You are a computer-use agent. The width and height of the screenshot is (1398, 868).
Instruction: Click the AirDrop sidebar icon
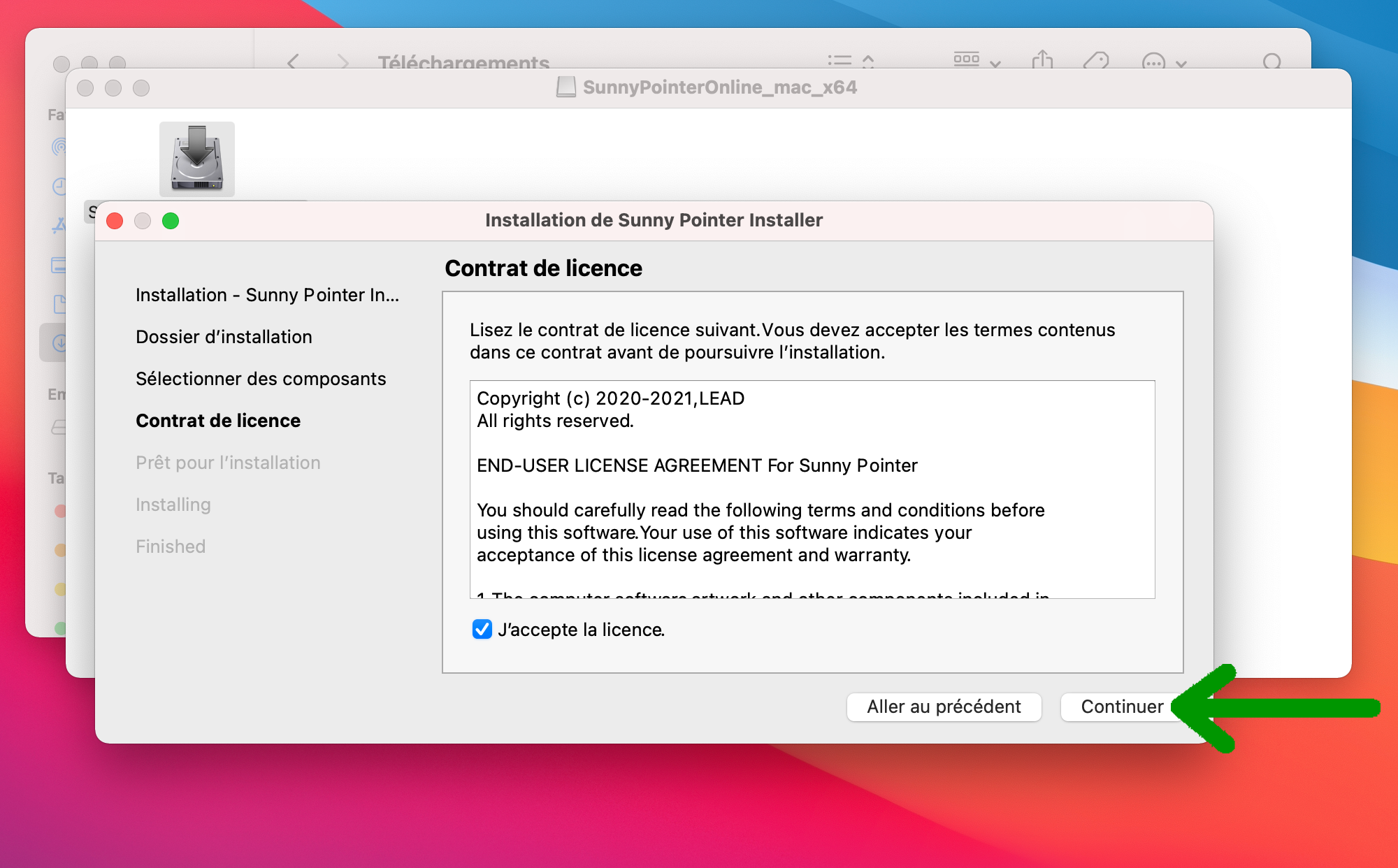[x=60, y=147]
